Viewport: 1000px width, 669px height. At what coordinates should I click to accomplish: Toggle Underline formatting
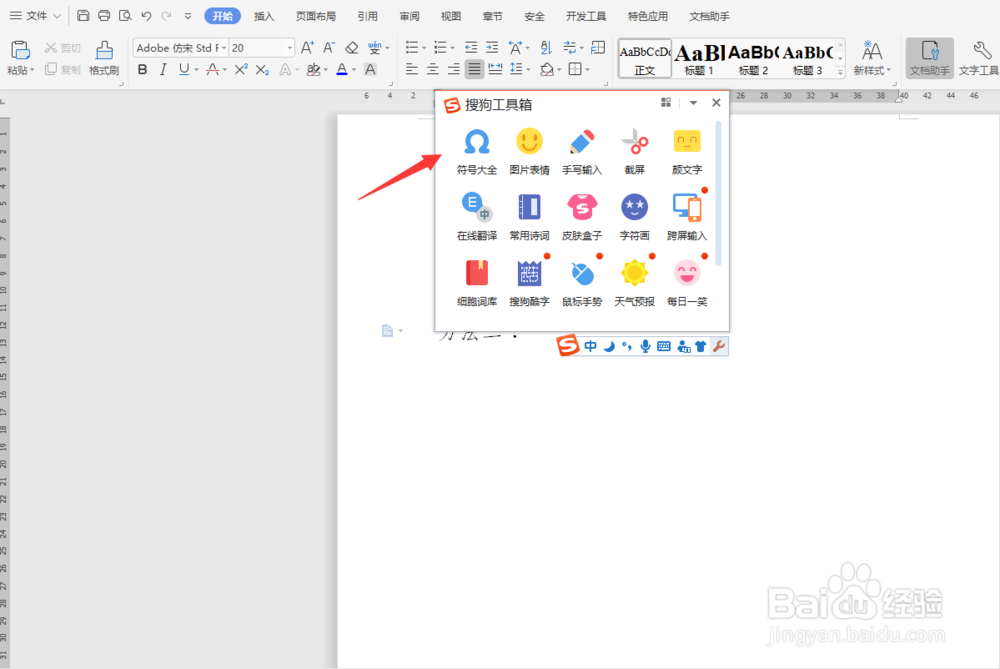[x=184, y=70]
